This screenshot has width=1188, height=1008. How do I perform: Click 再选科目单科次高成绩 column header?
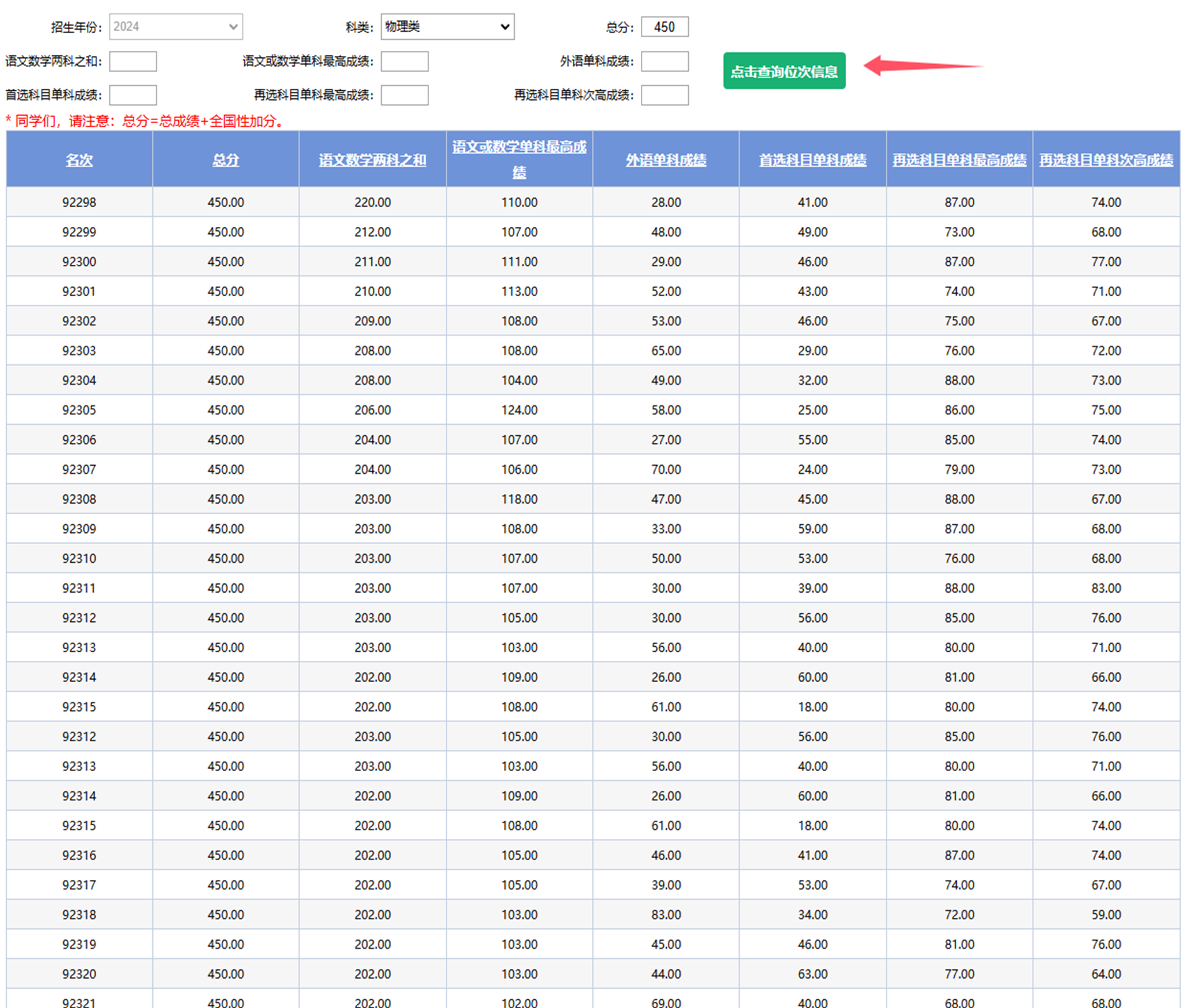[1106, 160]
